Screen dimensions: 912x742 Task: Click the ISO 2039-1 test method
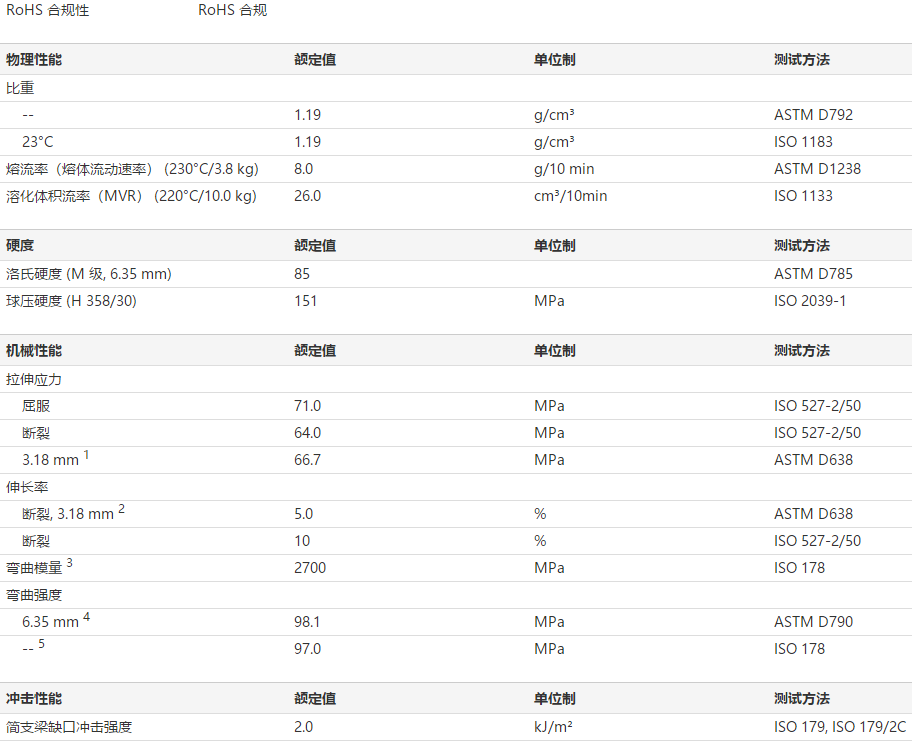[810, 300]
